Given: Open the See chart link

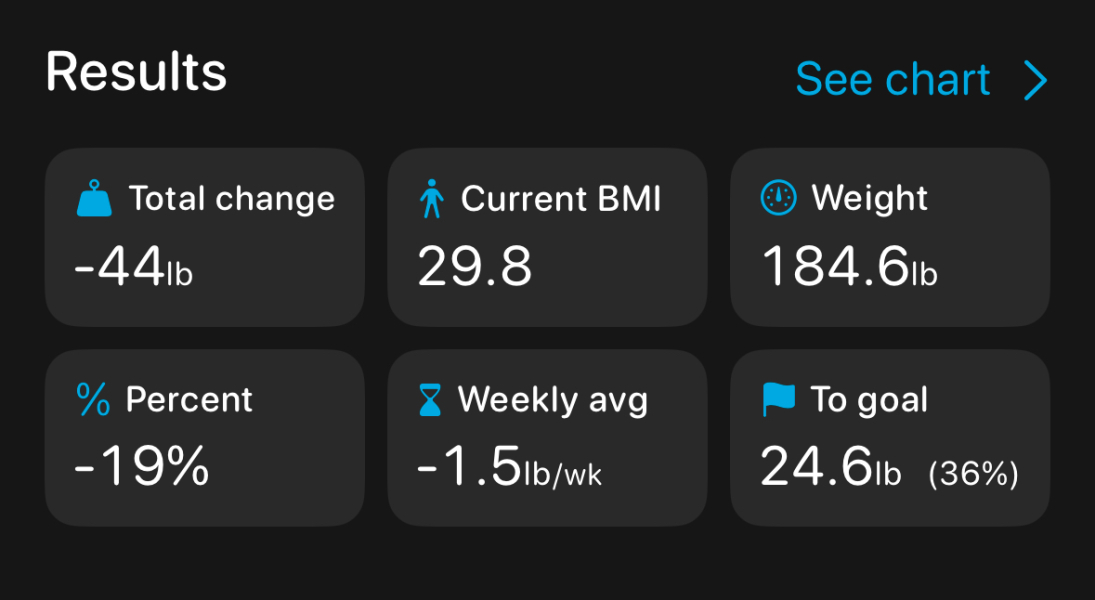Looking at the screenshot, I should (892, 80).
